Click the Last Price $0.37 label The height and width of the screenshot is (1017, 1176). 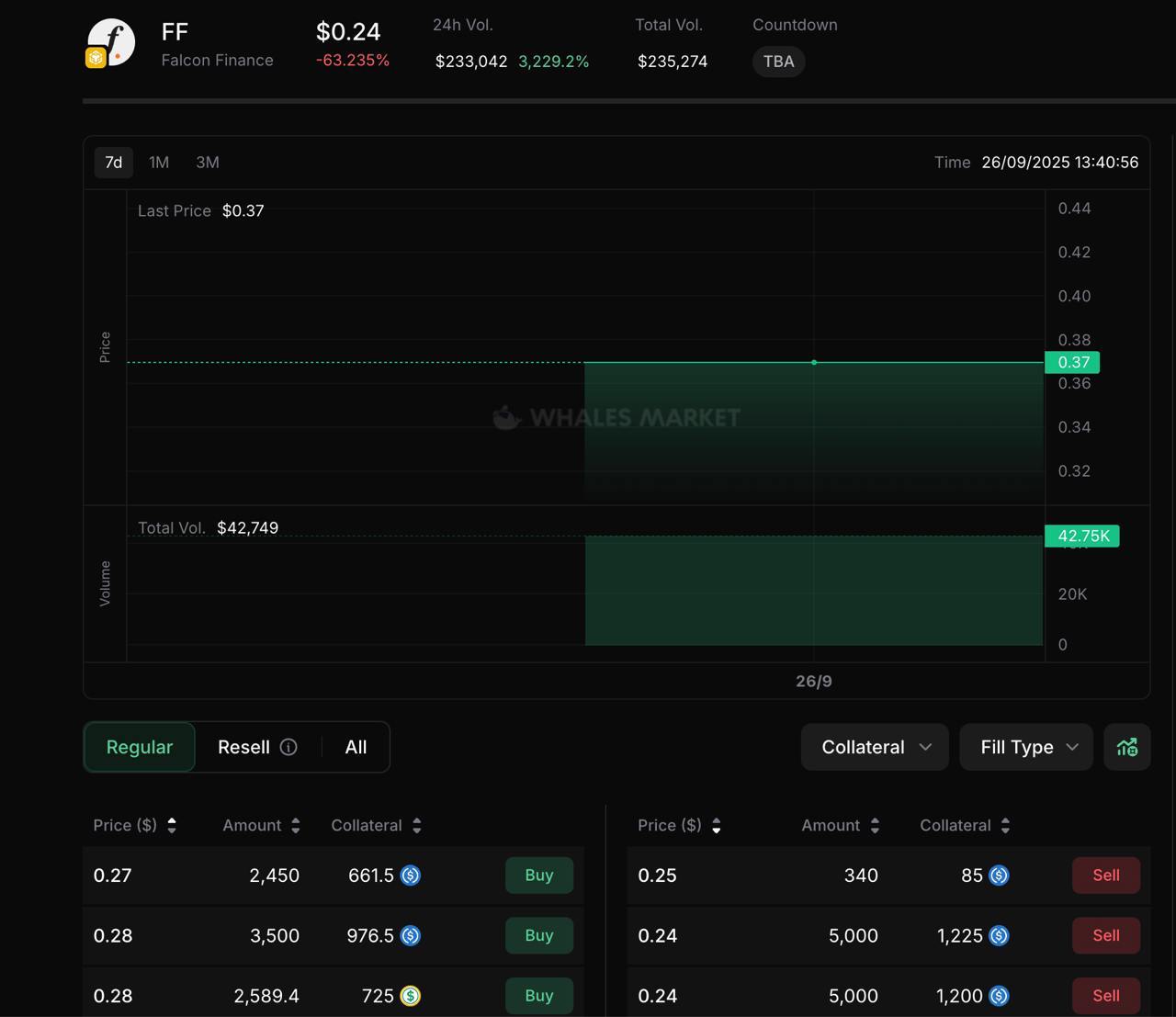point(201,210)
